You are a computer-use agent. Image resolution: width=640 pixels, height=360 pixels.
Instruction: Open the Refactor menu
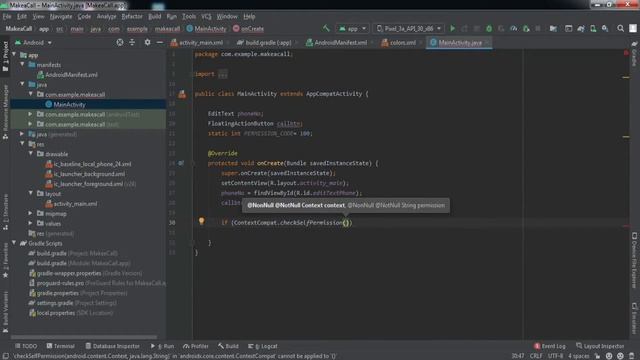[x=132, y=16]
